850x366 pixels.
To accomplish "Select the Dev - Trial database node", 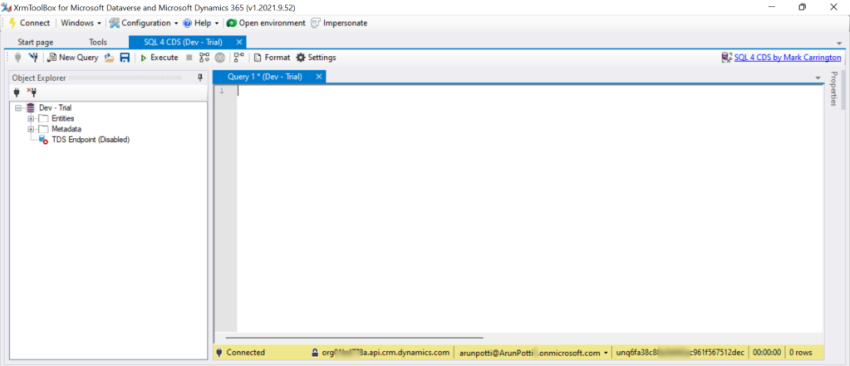I will [55, 108].
